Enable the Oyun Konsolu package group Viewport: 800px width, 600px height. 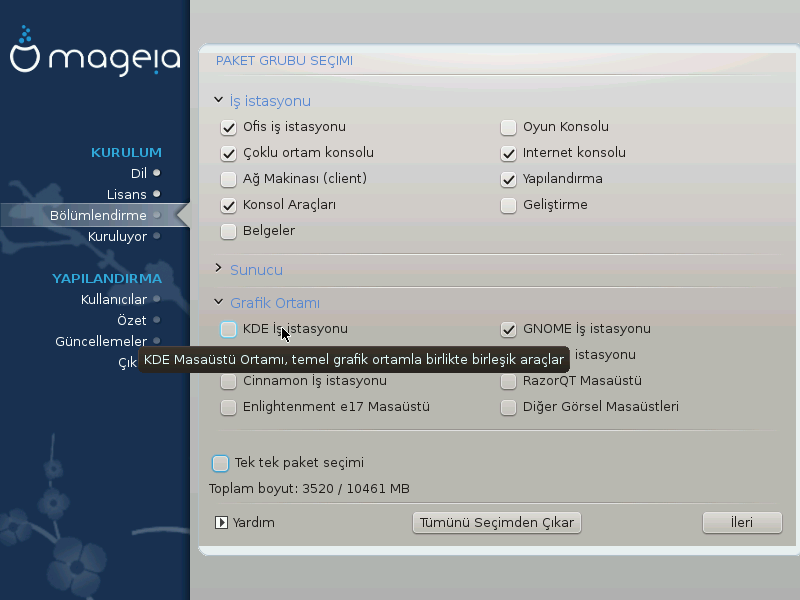coord(508,127)
